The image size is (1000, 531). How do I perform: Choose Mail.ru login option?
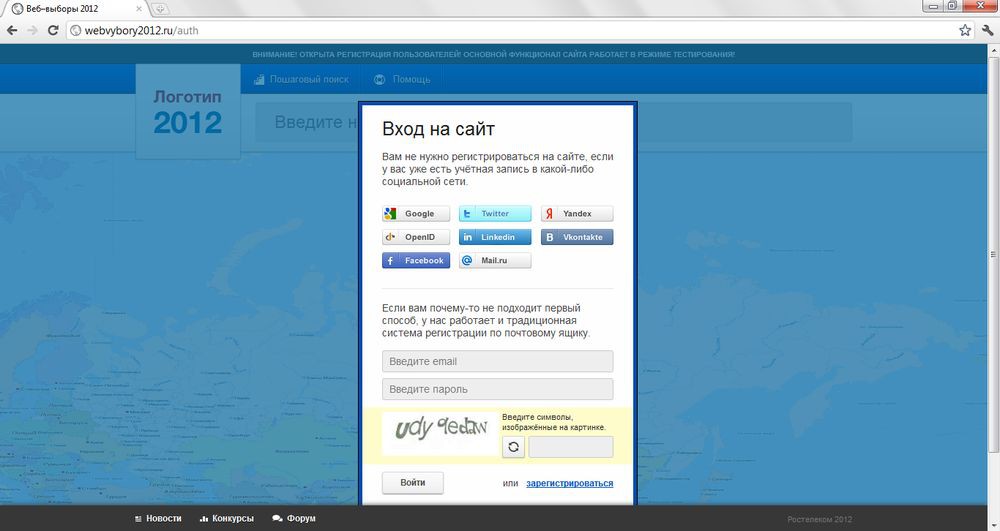click(495, 261)
